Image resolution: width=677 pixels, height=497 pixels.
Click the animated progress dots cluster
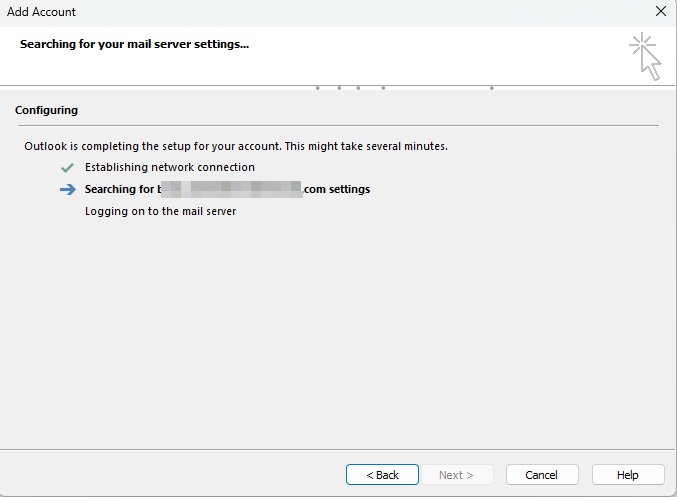tap(350, 88)
